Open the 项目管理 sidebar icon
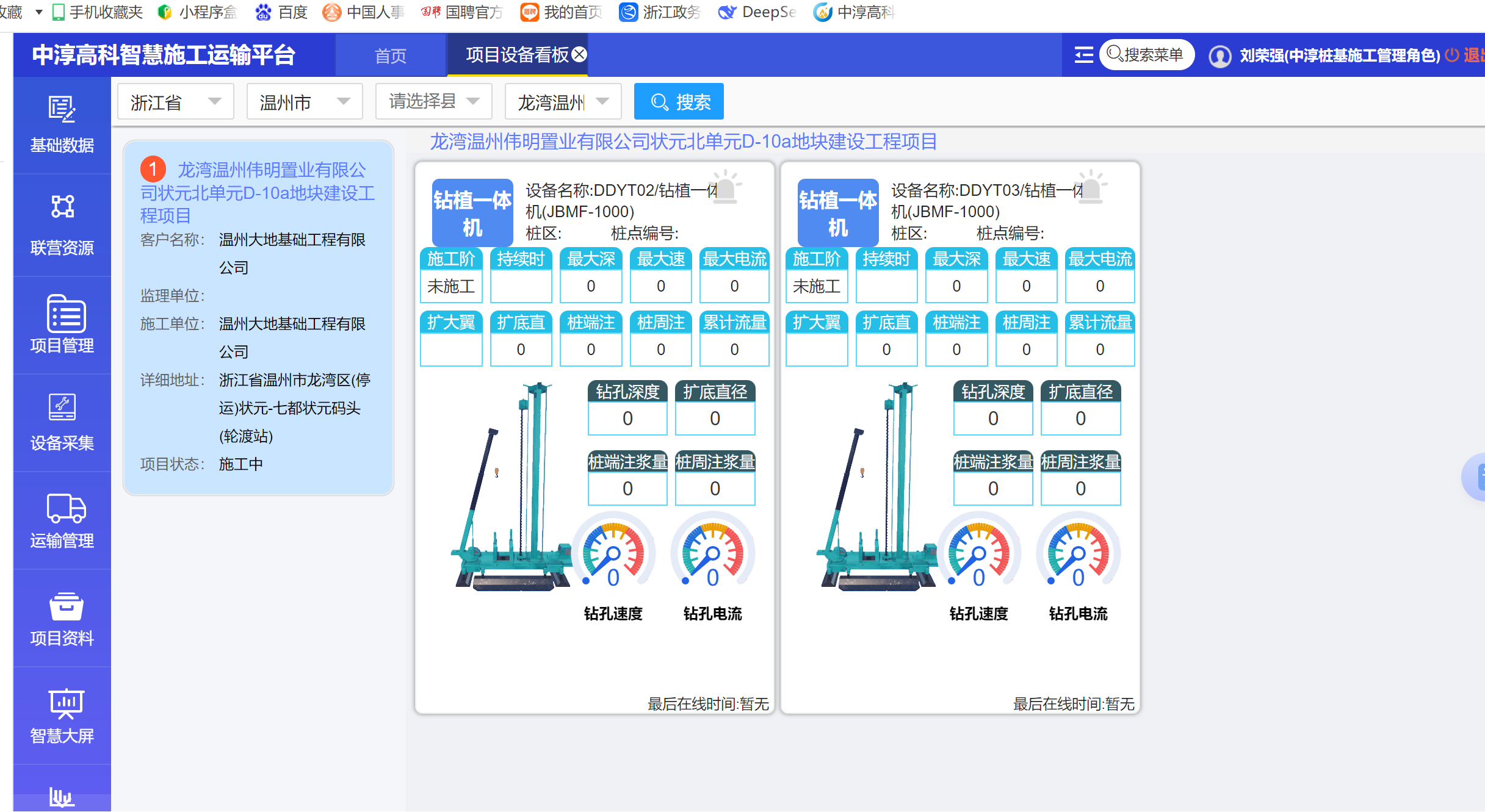The image size is (1485, 812). coord(65,314)
